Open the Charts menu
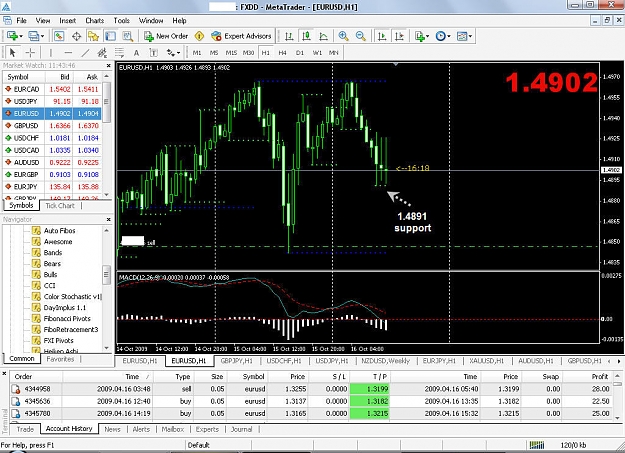The image size is (625, 453). [x=94, y=20]
